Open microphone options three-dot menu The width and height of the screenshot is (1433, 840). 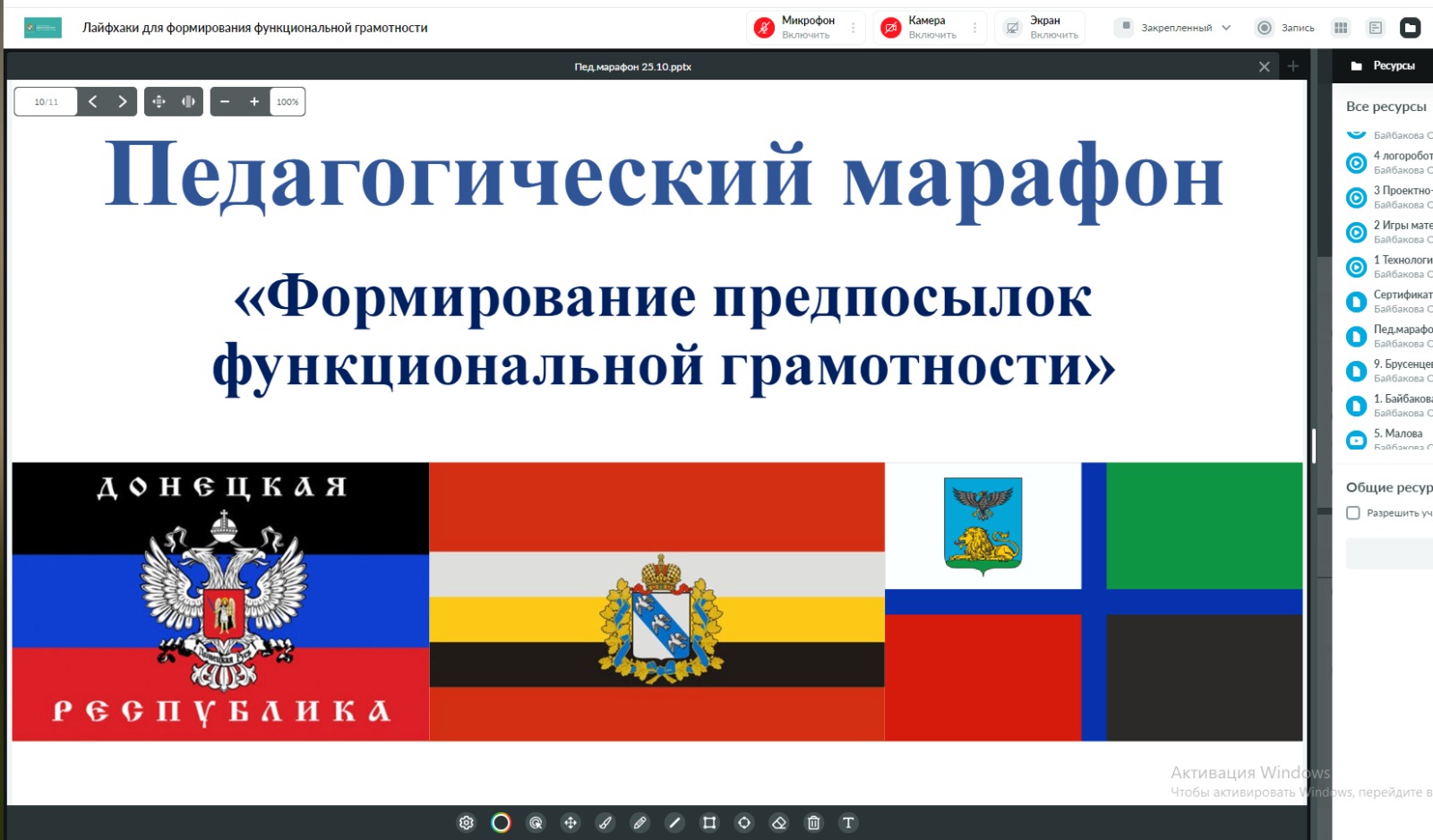pyautogui.click(x=854, y=28)
